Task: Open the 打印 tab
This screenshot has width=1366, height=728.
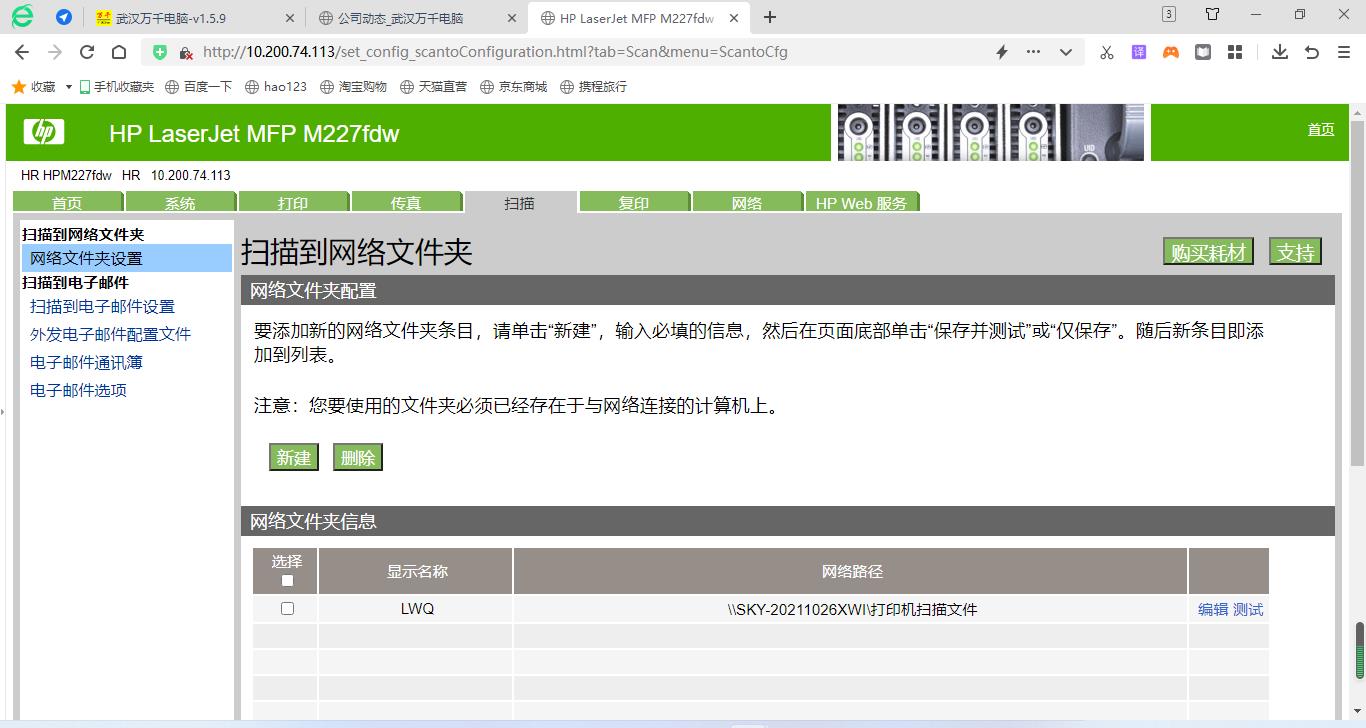Action: click(x=294, y=203)
